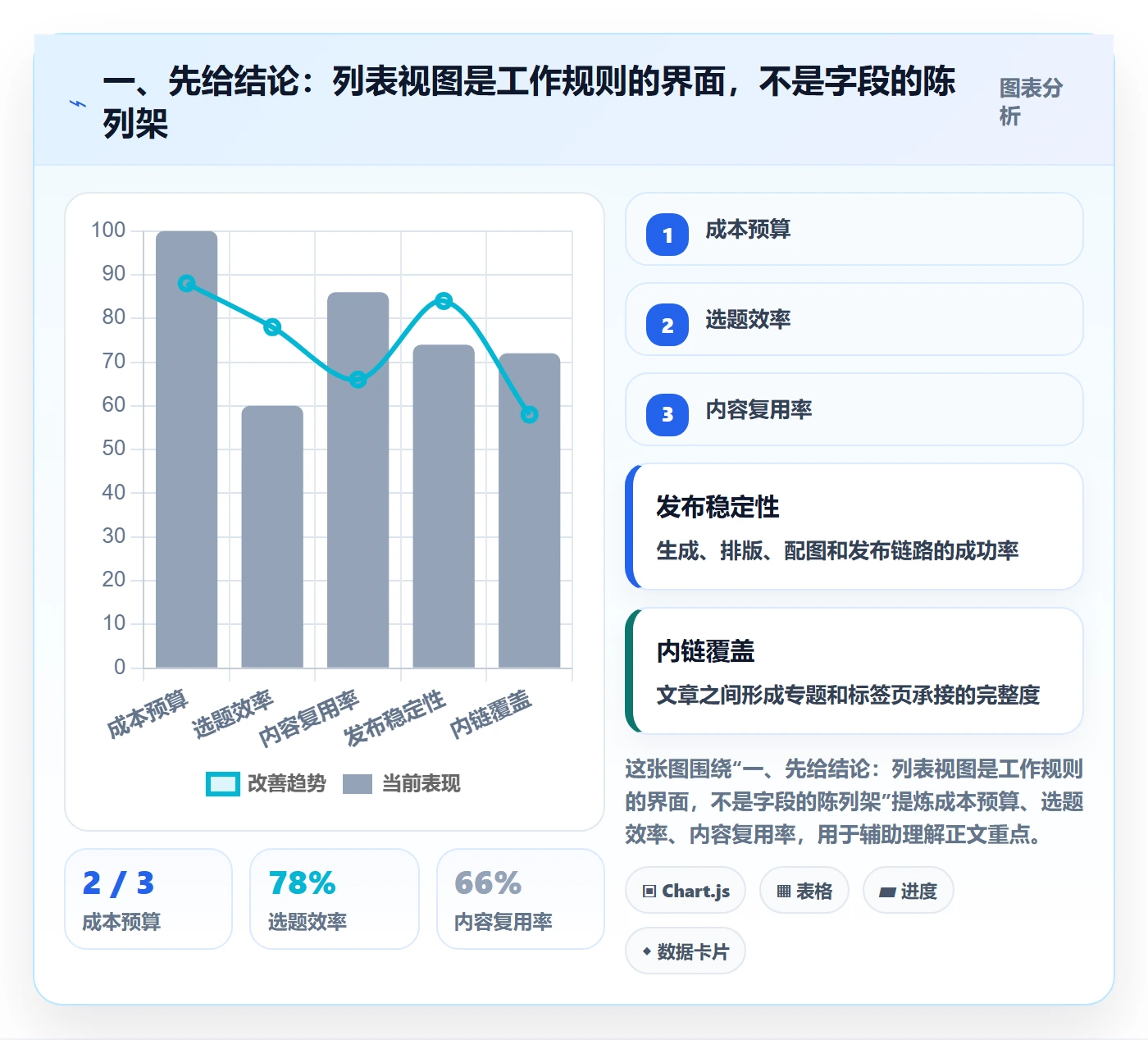Click the y-axis value 100
The height and width of the screenshot is (1040, 1148).
pos(108,230)
